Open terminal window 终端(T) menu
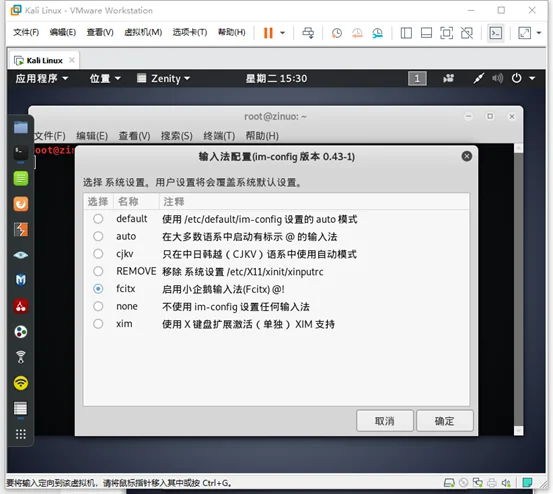The image size is (553, 494). tap(219, 136)
